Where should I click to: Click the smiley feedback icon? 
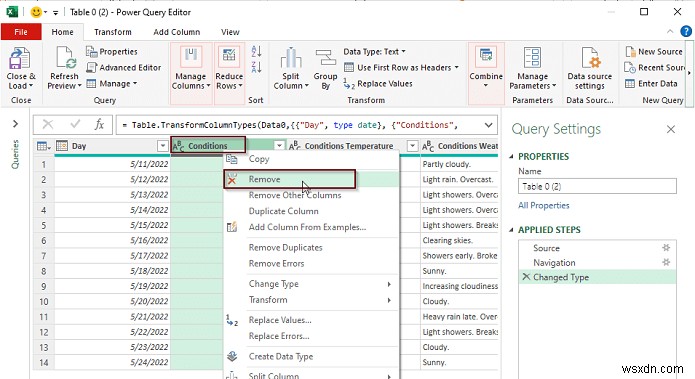[36, 12]
